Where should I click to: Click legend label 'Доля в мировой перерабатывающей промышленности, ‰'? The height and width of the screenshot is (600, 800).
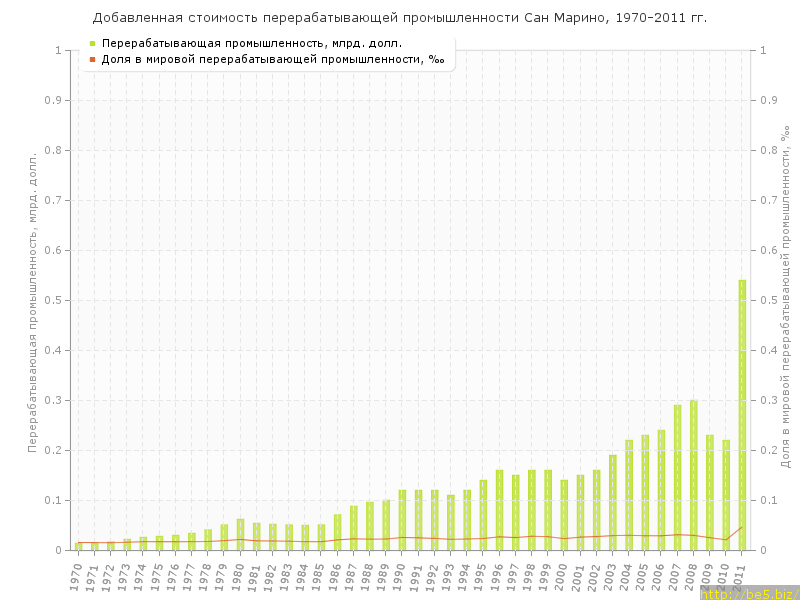pyautogui.click(x=273, y=60)
